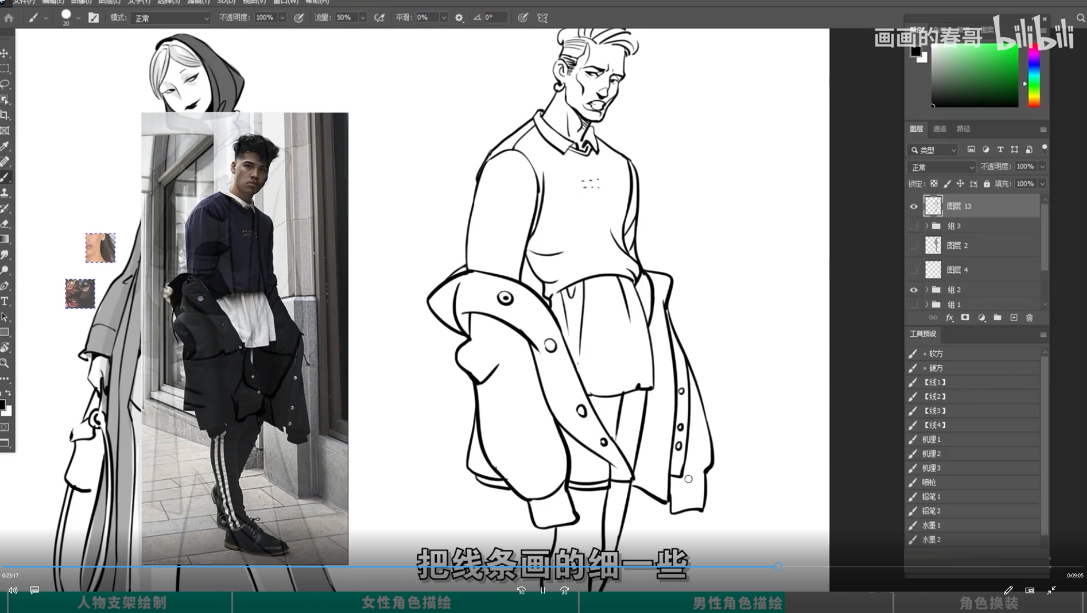
Task: Select the Horizontal Type tool
Action: pos(5,301)
